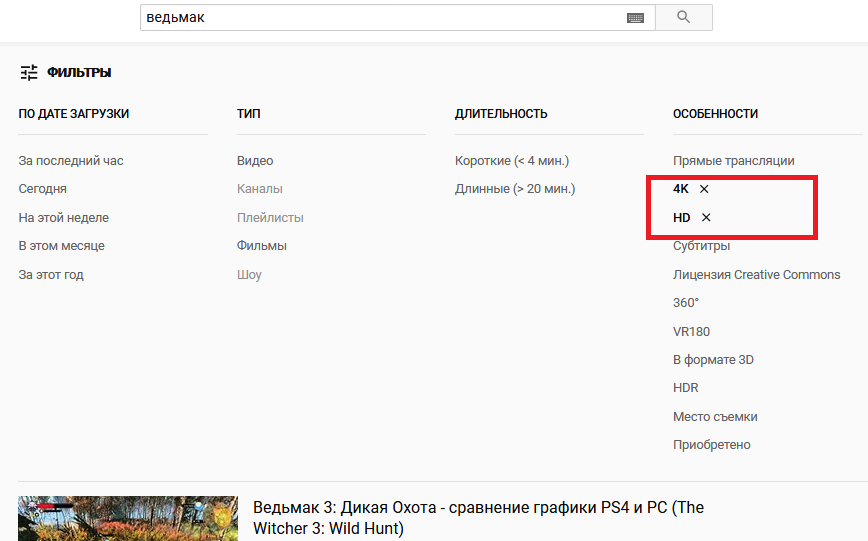The height and width of the screenshot is (541, 868).
Task: Select За этот год filter
Action: point(51,274)
